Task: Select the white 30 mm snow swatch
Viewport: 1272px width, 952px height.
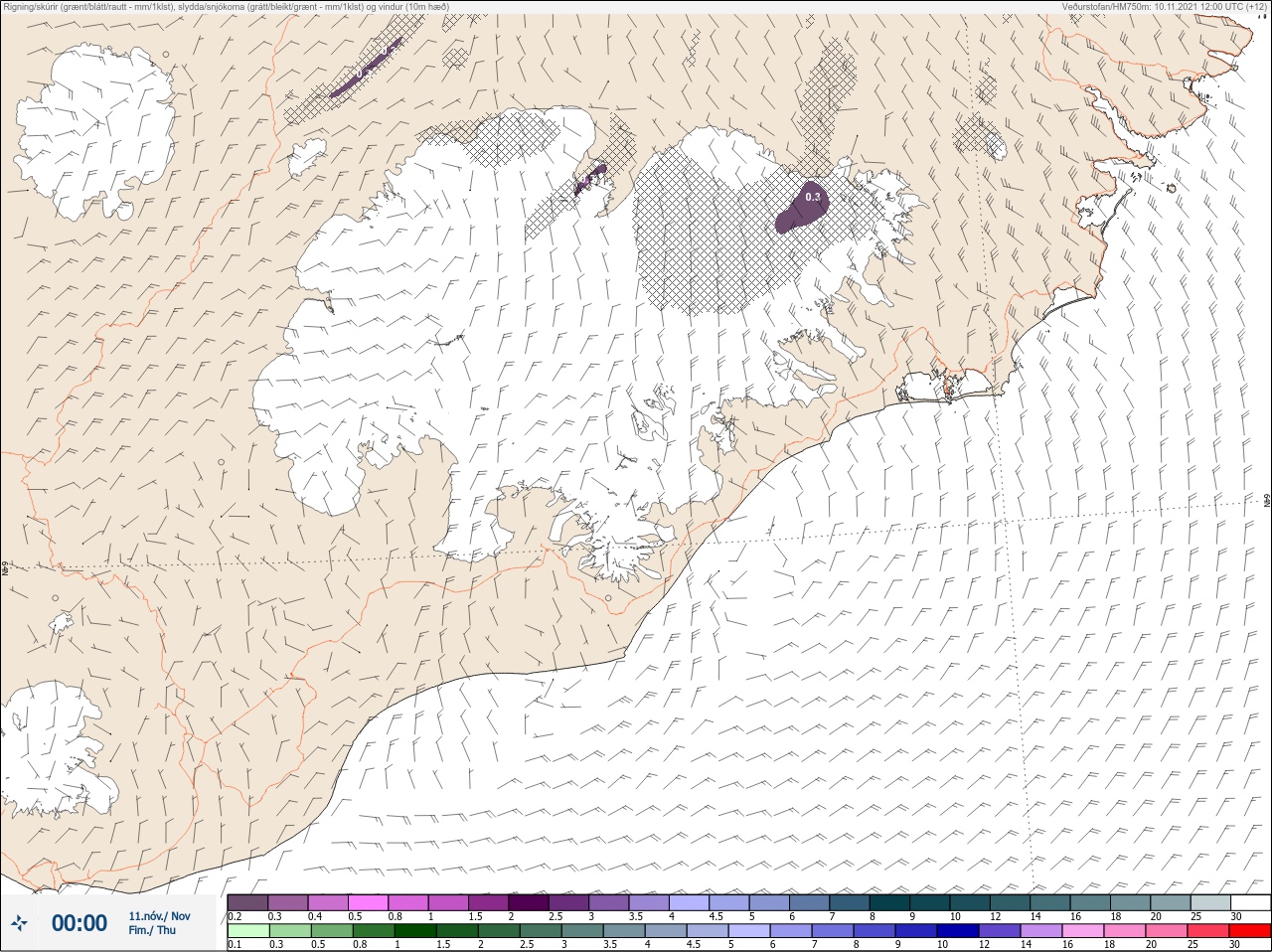Action: 1250,902
